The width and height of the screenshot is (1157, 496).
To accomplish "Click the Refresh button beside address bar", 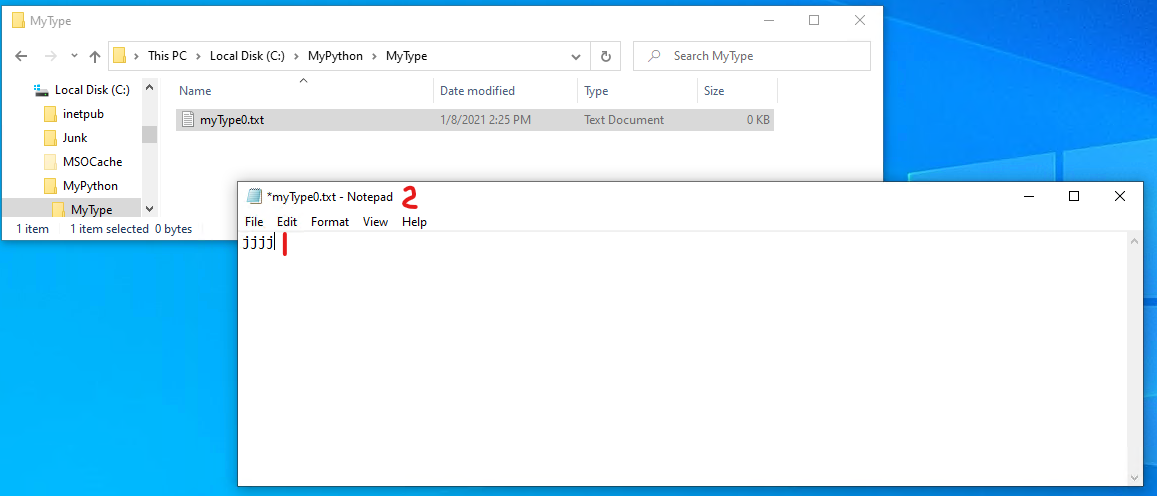I will tap(605, 56).
